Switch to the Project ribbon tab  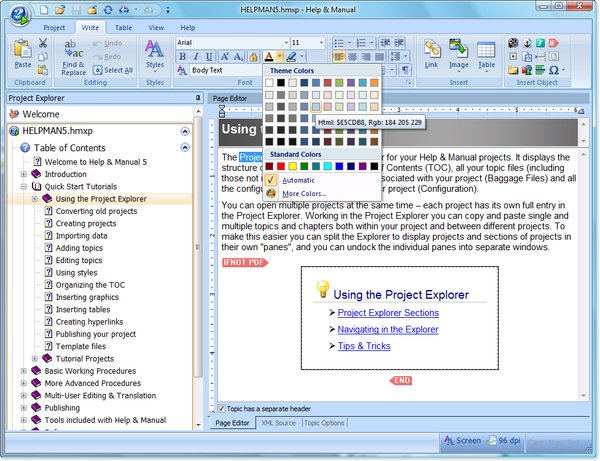pos(54,28)
